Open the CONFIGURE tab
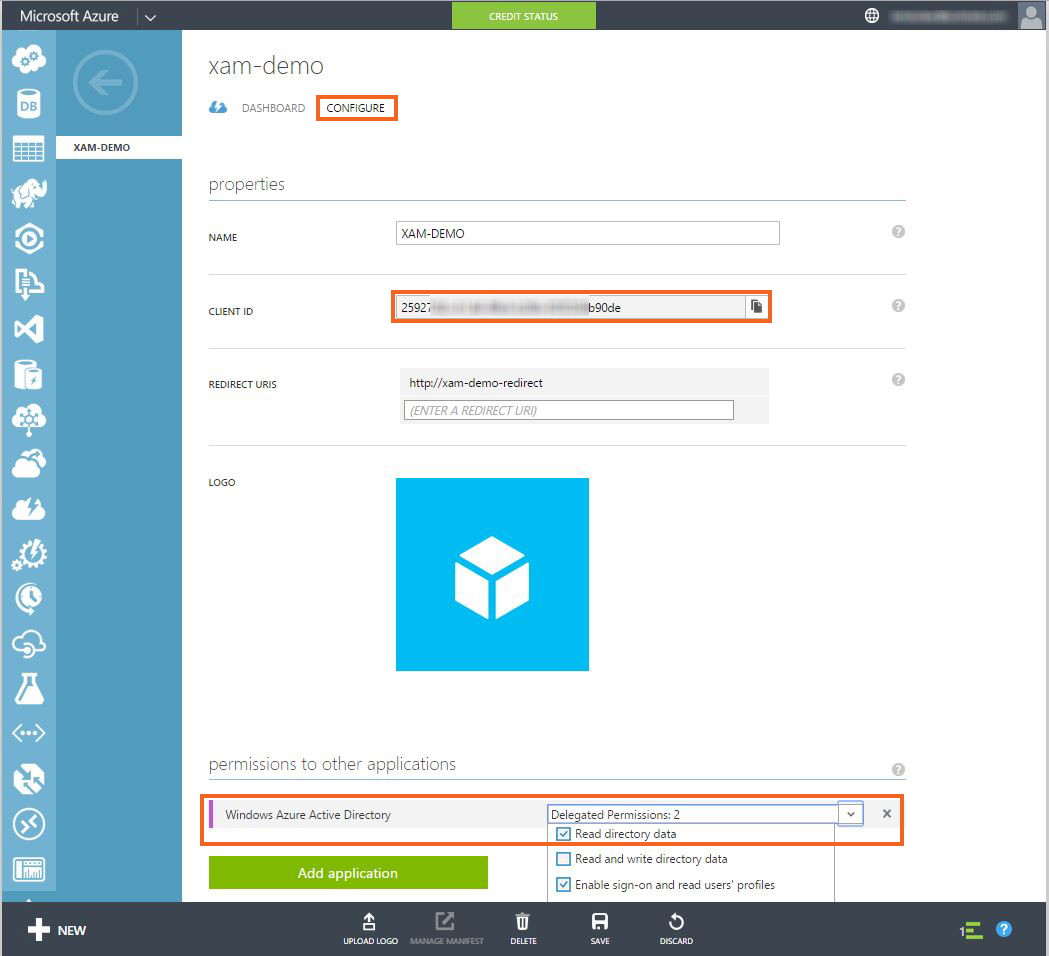The width and height of the screenshot is (1049, 956). point(356,108)
